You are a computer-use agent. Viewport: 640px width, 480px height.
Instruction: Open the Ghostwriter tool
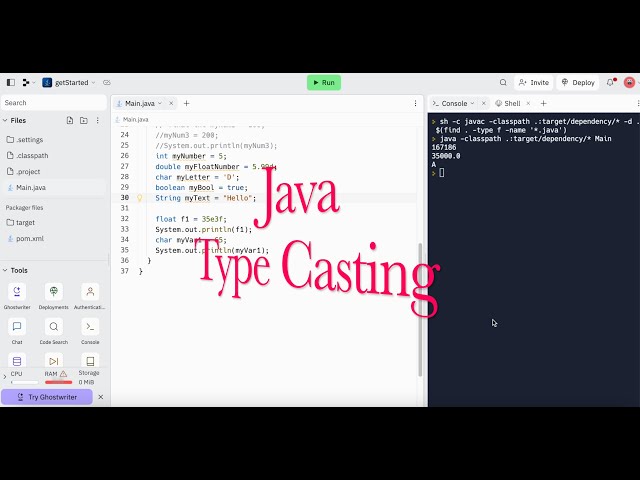click(17, 296)
